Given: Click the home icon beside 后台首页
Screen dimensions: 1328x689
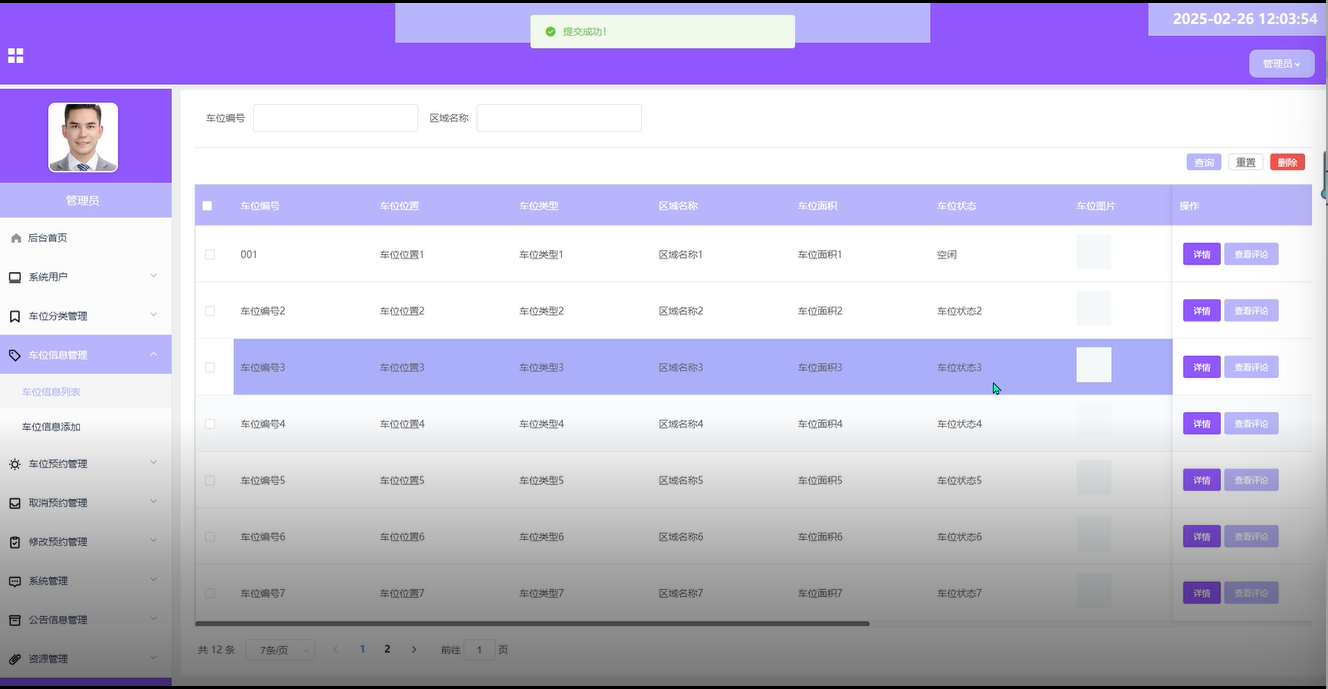Looking at the screenshot, I should [x=15, y=238].
